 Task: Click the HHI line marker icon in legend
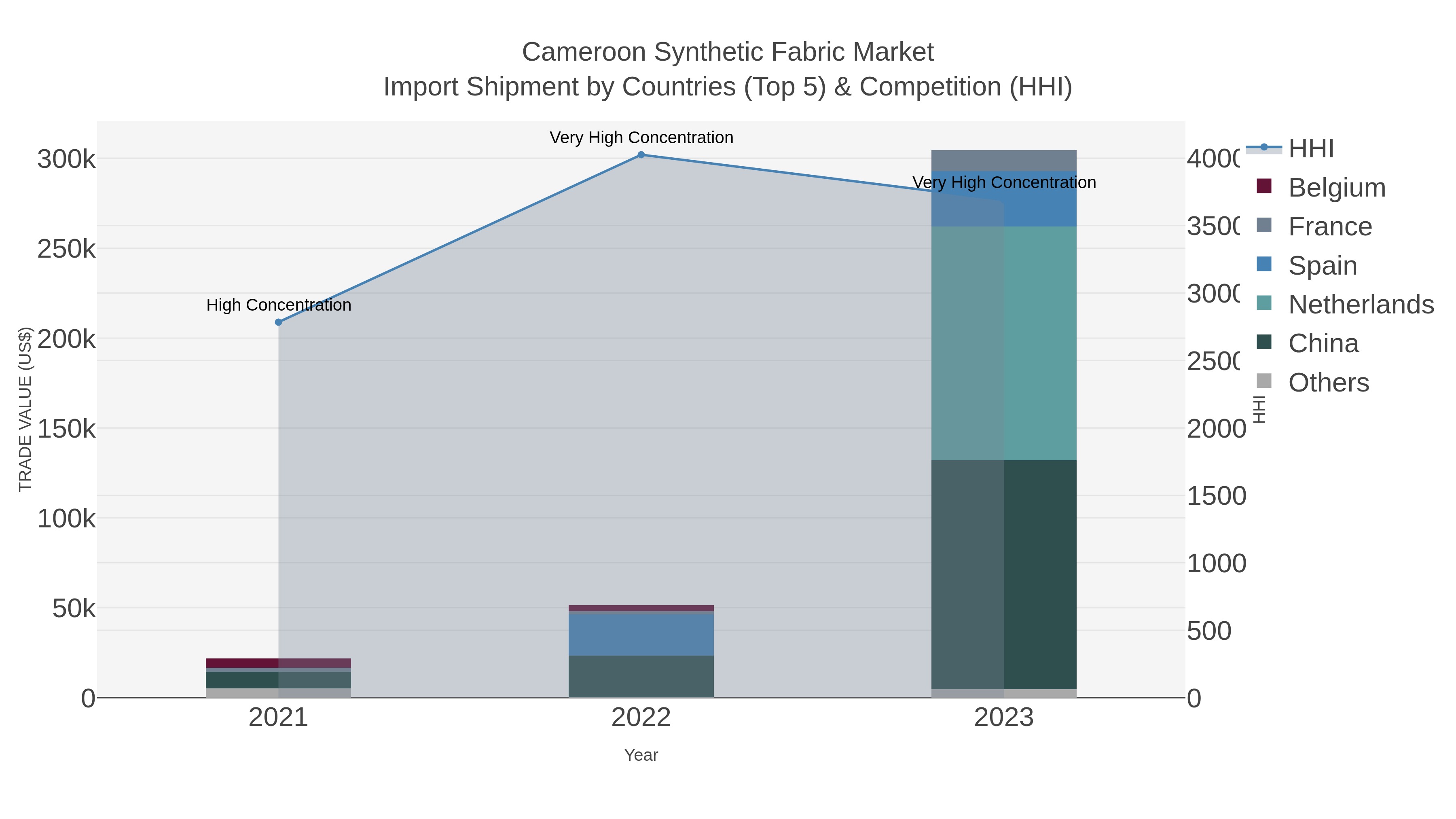tap(1264, 148)
